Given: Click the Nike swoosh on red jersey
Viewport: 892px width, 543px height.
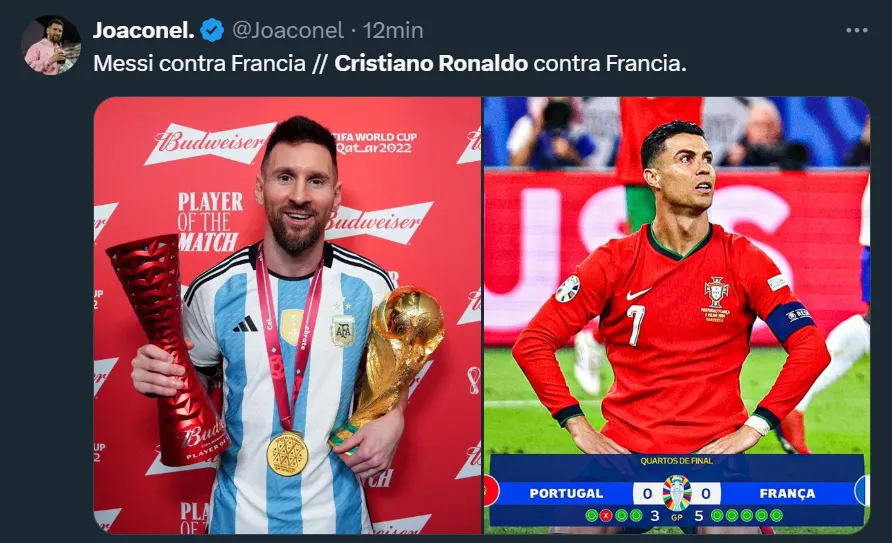Looking at the screenshot, I should 638,293.
